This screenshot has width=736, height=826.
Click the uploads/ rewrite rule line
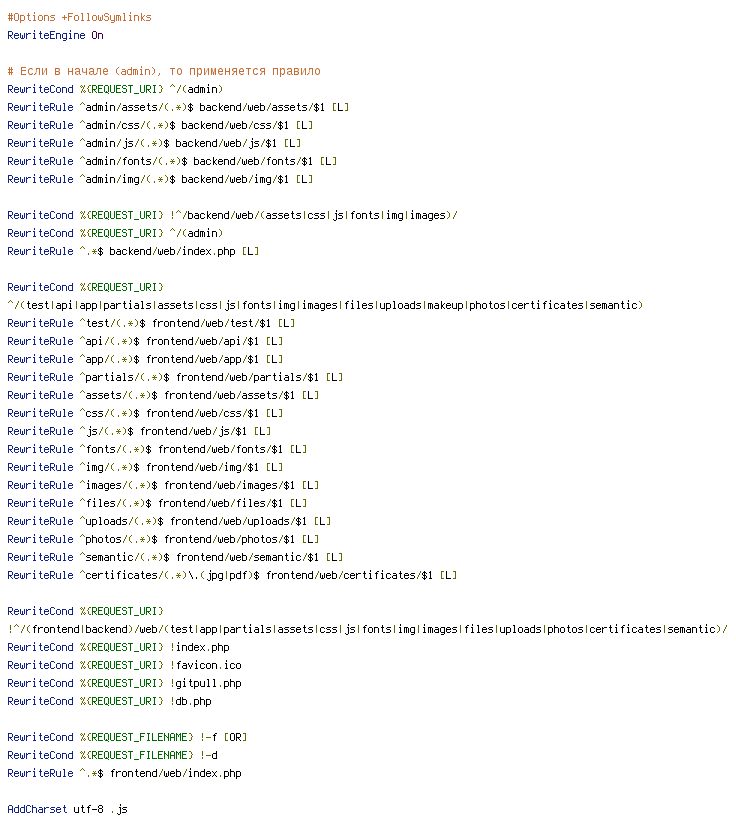click(x=169, y=522)
